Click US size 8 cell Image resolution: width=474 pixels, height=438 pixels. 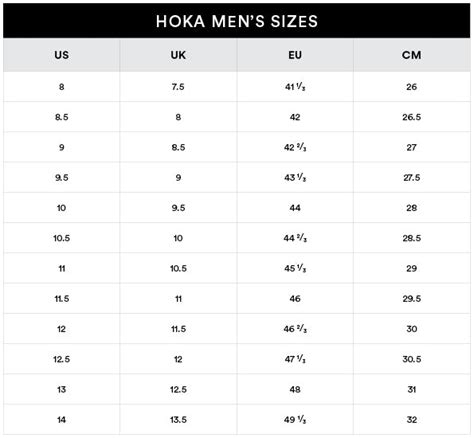pyautogui.click(x=61, y=87)
